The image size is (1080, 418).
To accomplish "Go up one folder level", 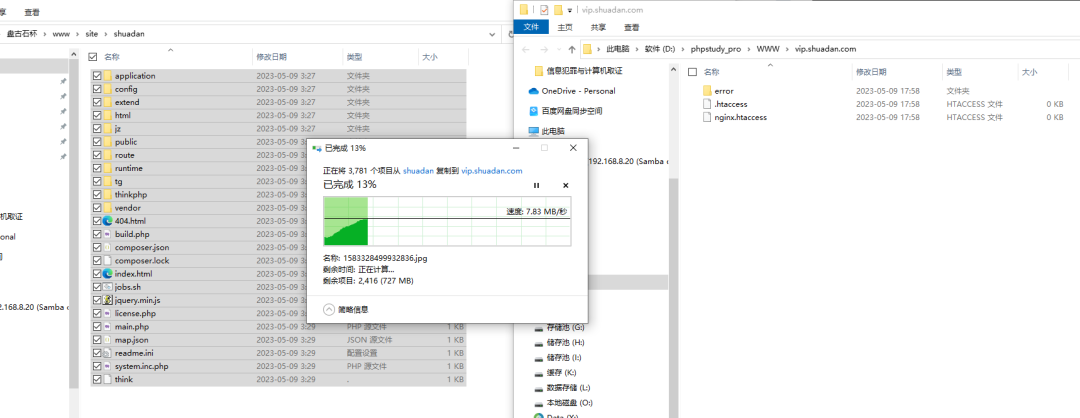I will click(572, 50).
